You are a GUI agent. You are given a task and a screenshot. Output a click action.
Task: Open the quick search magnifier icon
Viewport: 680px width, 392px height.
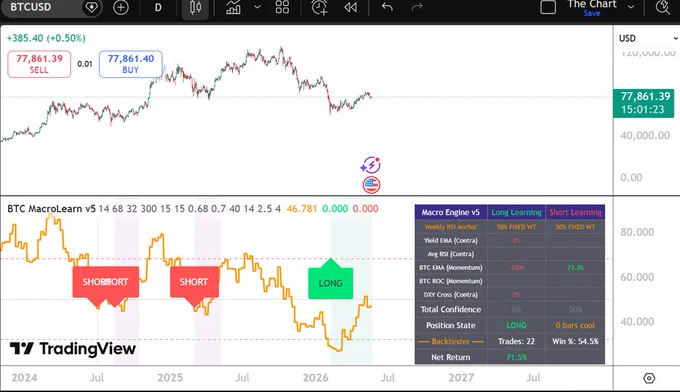[663, 7]
